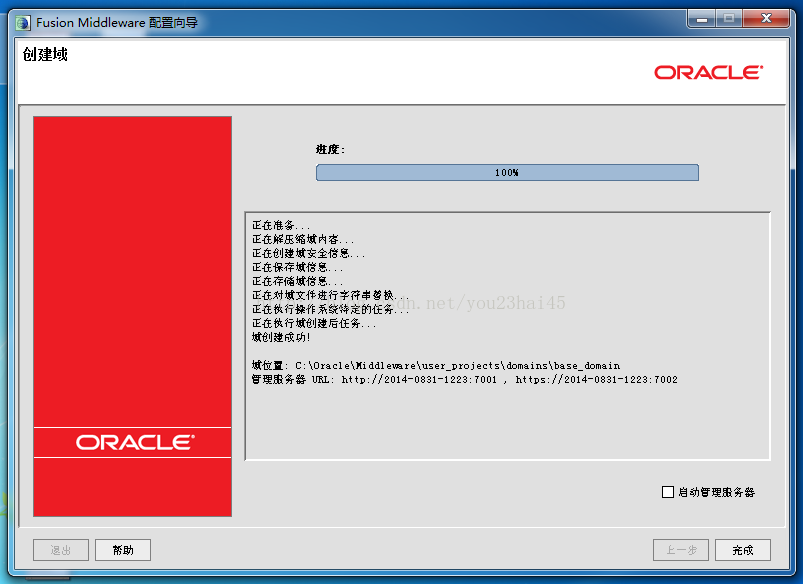This screenshot has width=803, height=584.
Task: Click the 正在创建域安全信息... line
Action: pyautogui.click(x=308, y=253)
